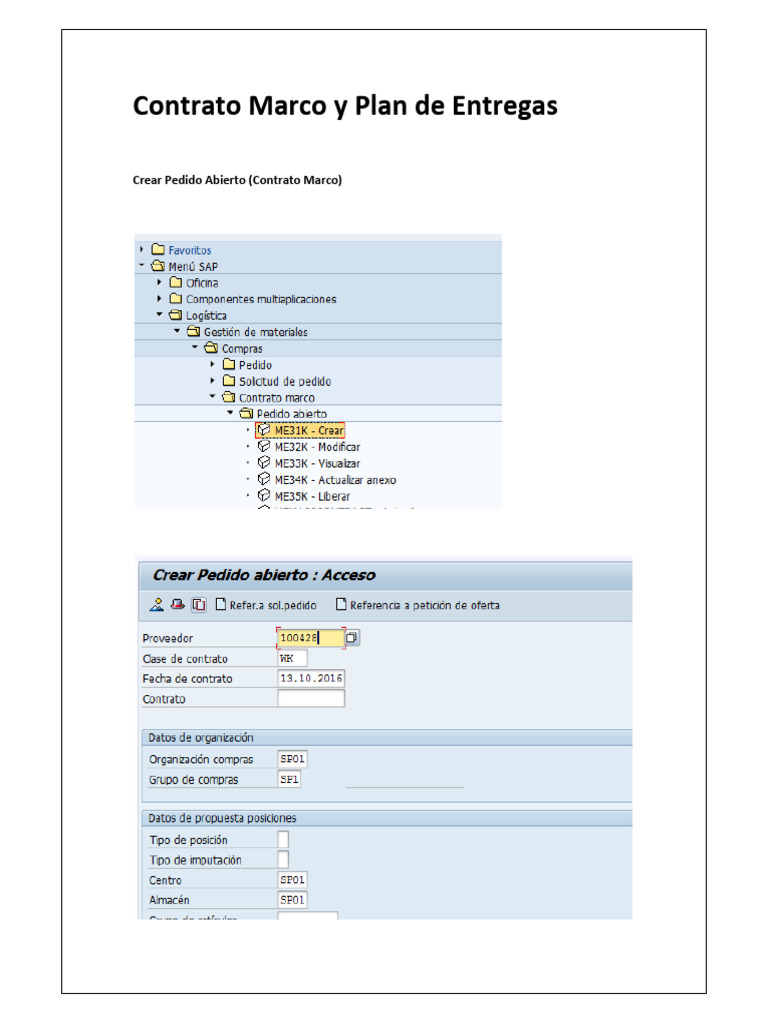
Task: Click the Logística open folder icon
Action: [176, 315]
